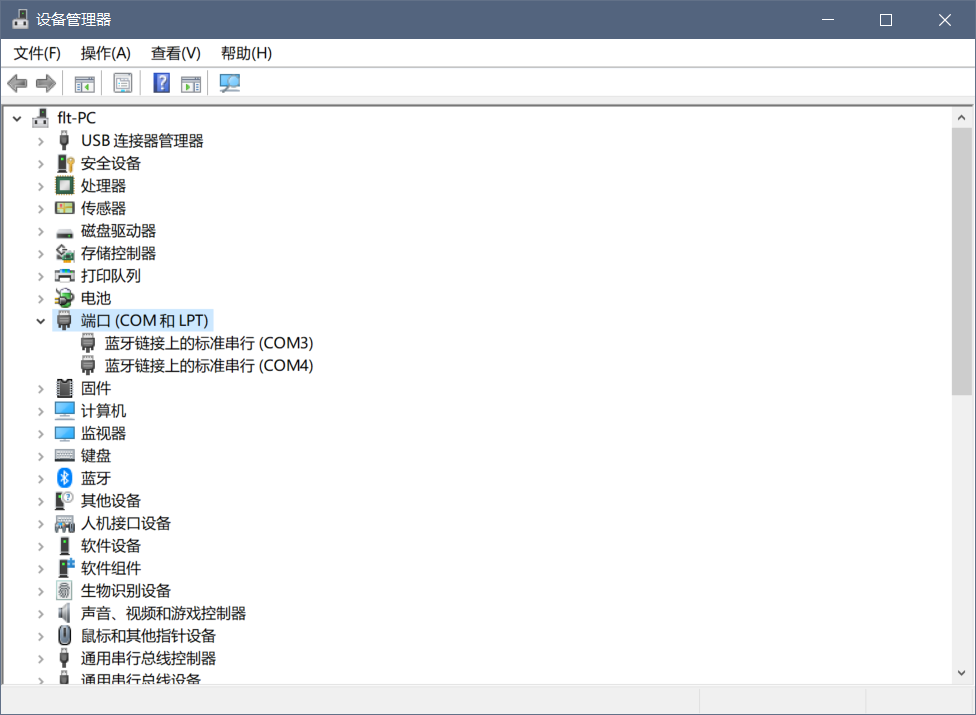
Task: Minimize the 设备管理器 window
Action: point(828,20)
